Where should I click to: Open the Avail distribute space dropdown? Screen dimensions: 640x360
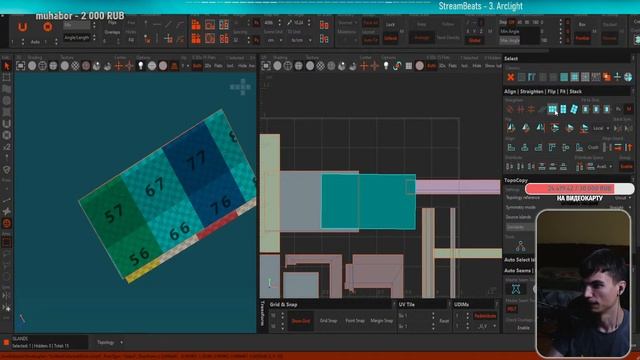click(x=604, y=167)
